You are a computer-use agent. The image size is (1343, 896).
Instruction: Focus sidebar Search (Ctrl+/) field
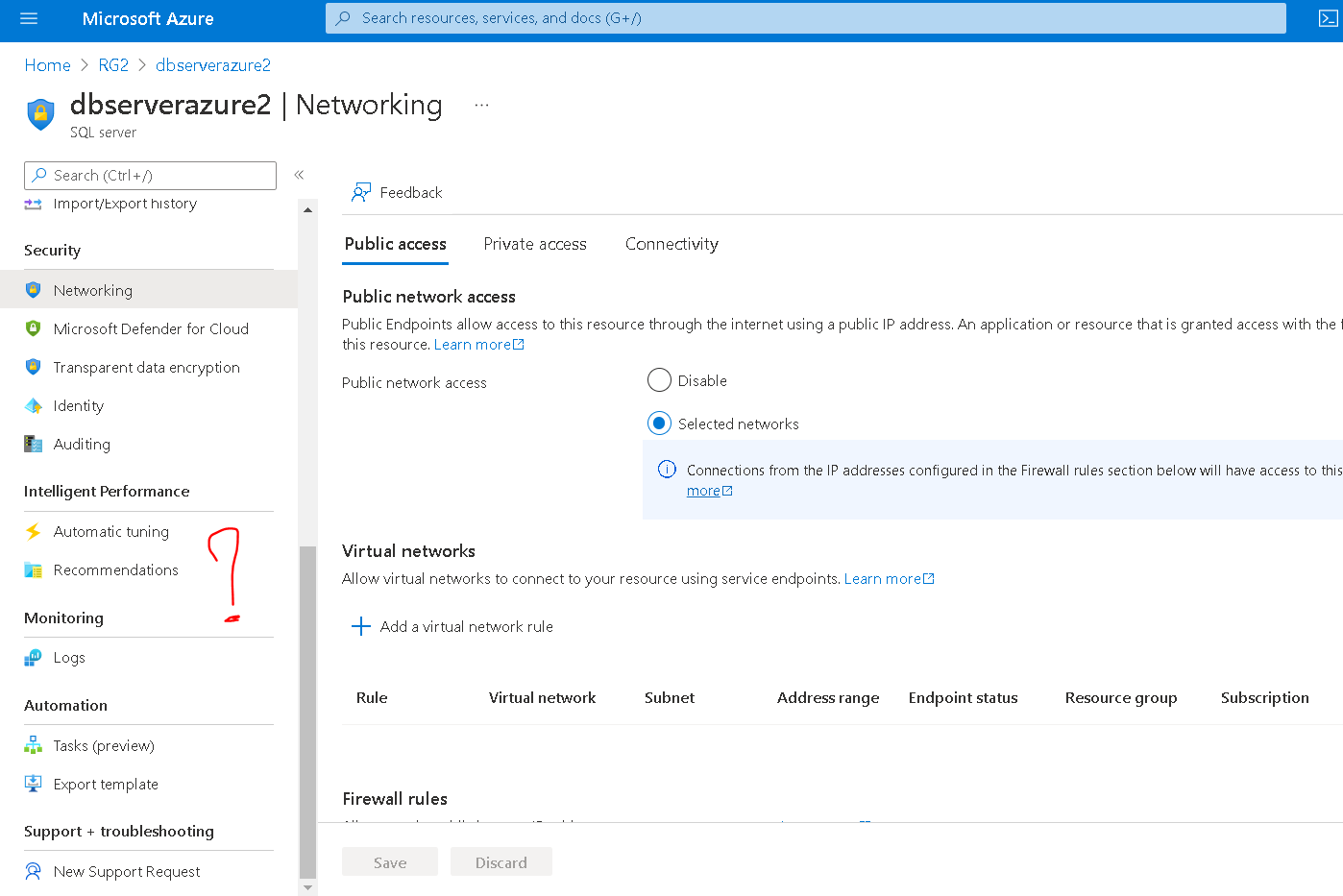coord(150,176)
